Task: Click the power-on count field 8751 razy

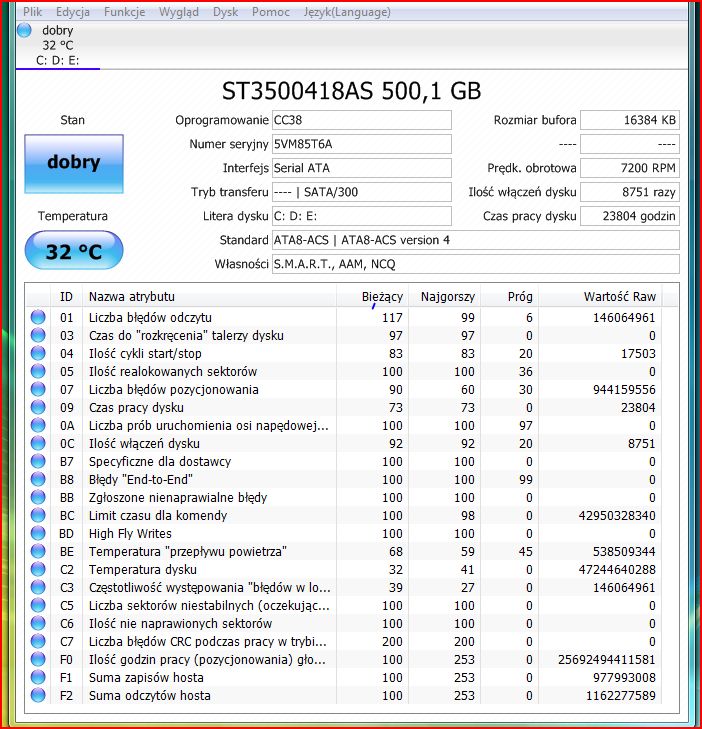Action: pos(629,192)
